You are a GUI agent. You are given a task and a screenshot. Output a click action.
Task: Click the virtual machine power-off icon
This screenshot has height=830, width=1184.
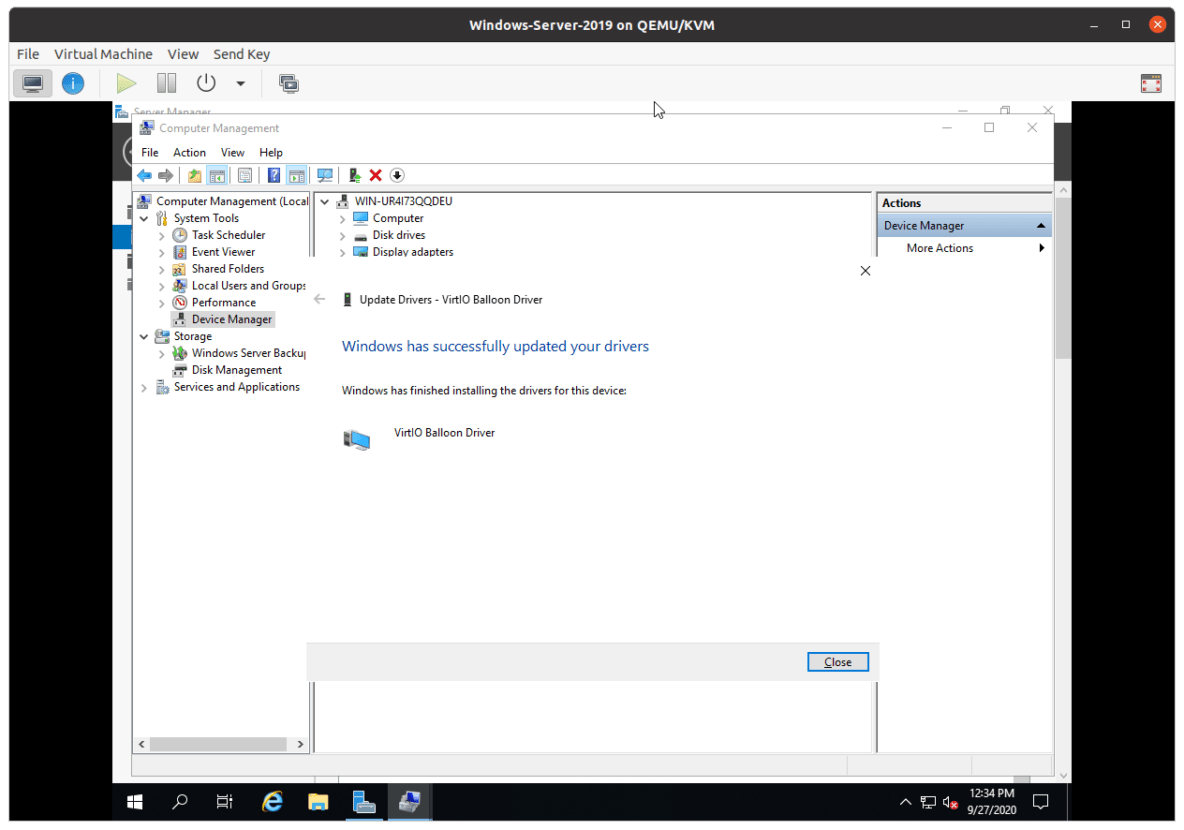point(208,83)
